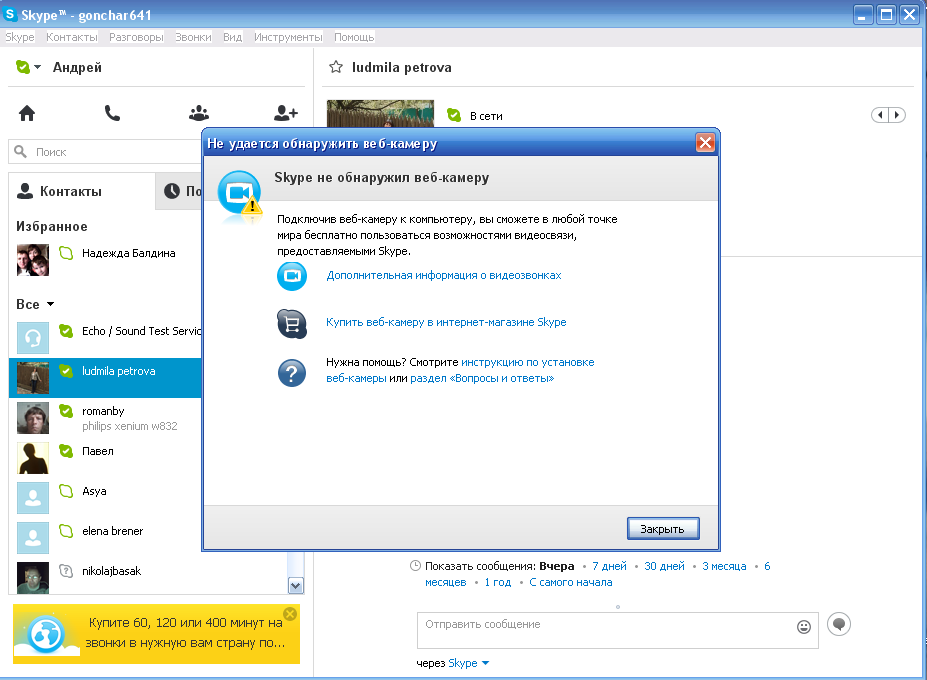
Task: Close the yellow minutes ad banner
Action: pyautogui.click(x=290, y=613)
